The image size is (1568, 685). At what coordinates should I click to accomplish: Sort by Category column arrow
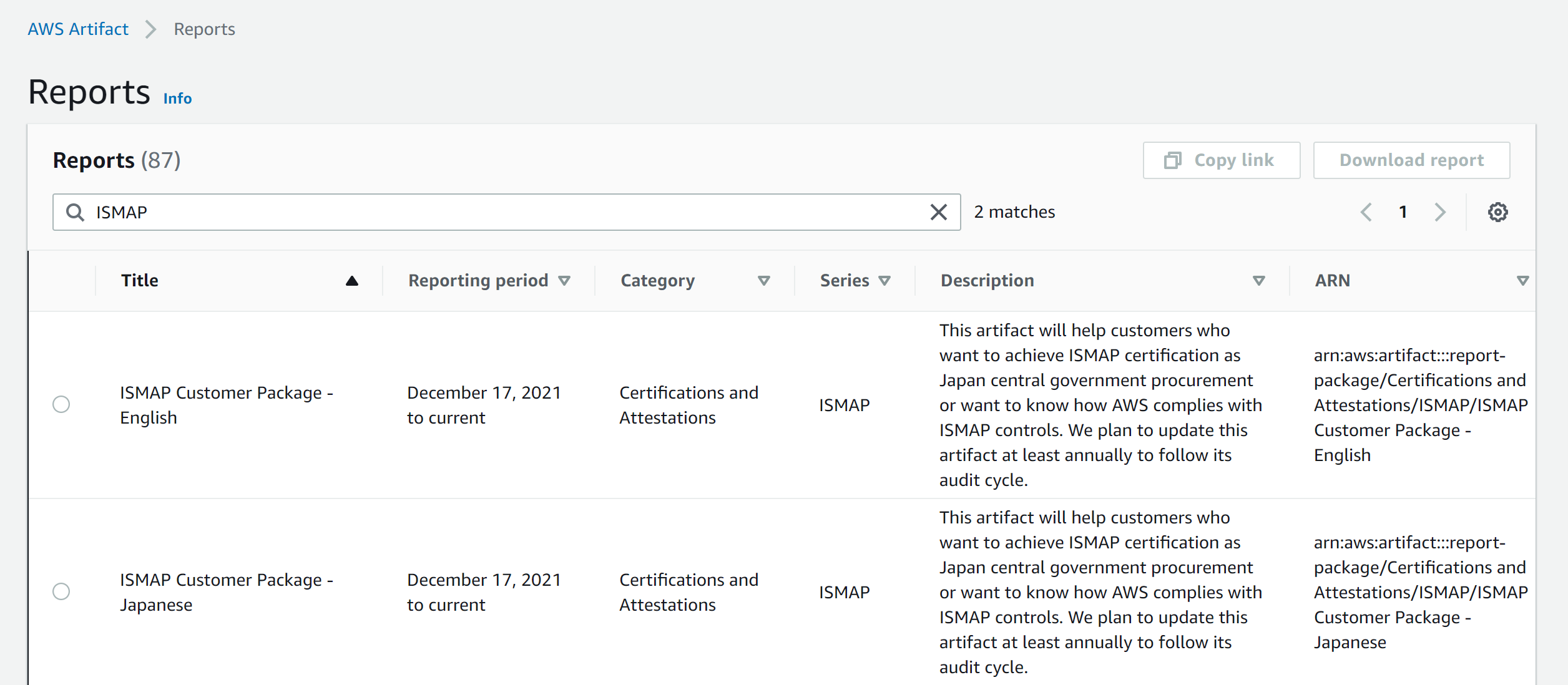tap(763, 281)
